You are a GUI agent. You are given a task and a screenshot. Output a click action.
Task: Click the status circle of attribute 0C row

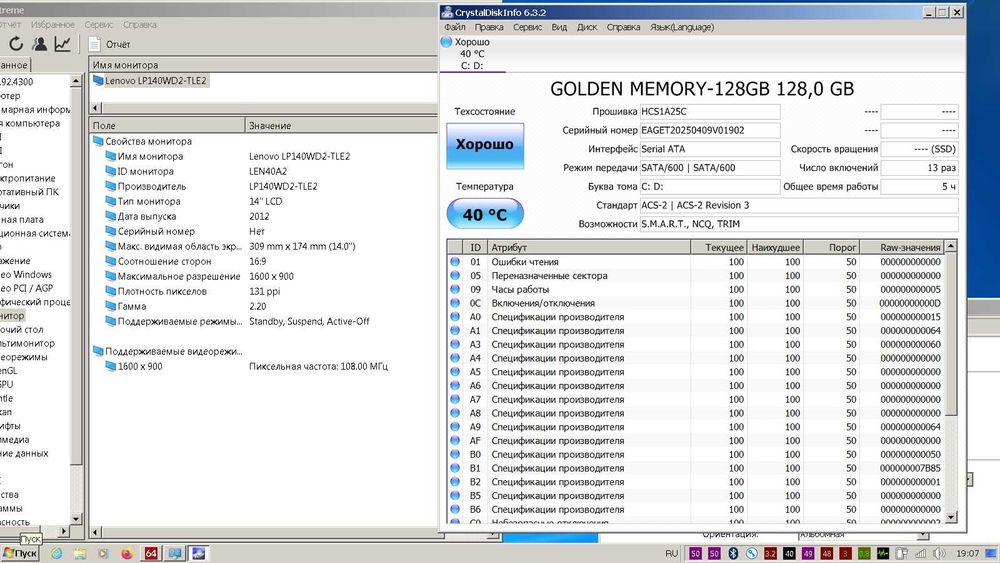pos(455,303)
